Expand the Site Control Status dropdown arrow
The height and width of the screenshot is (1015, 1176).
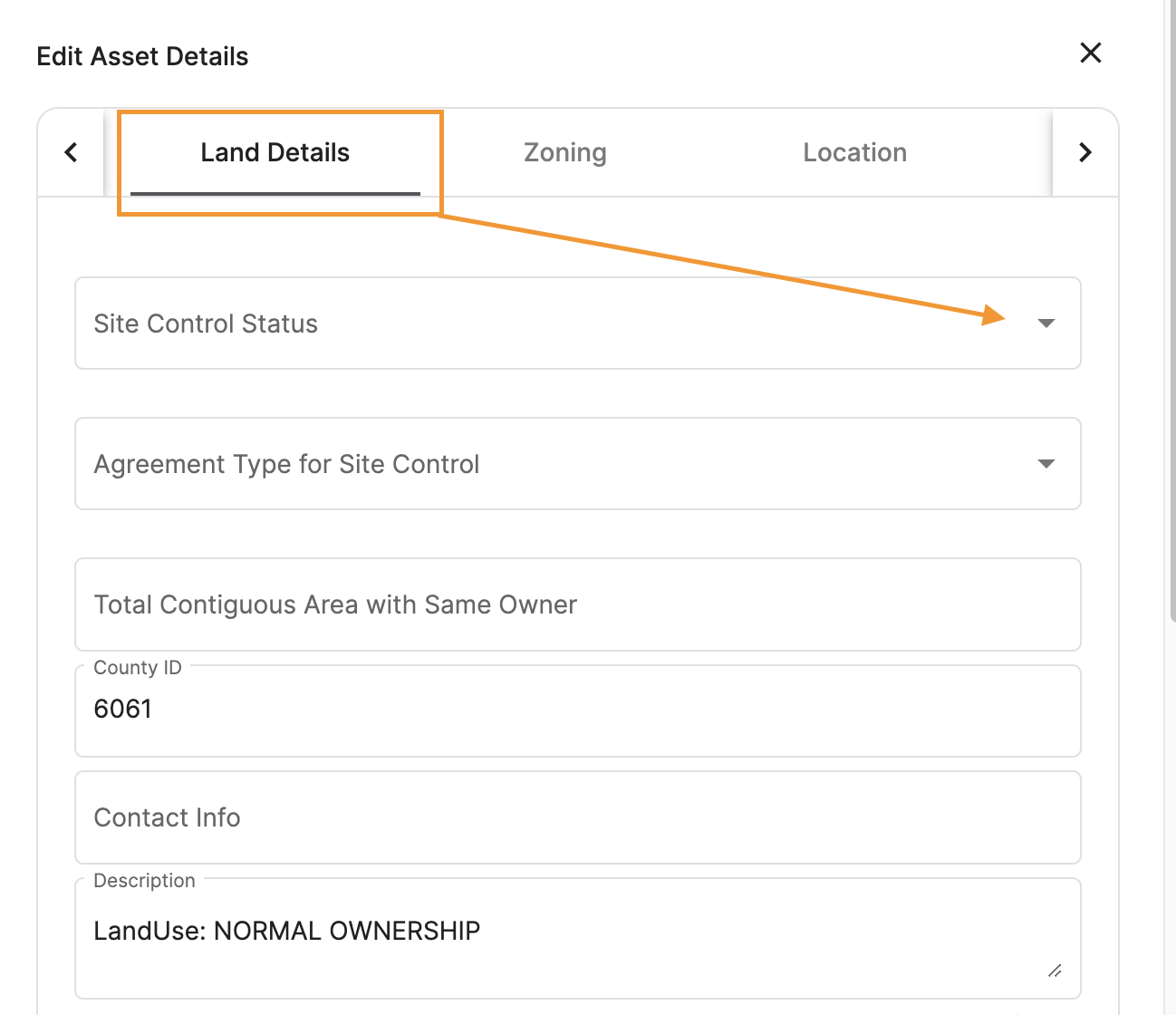1046,324
